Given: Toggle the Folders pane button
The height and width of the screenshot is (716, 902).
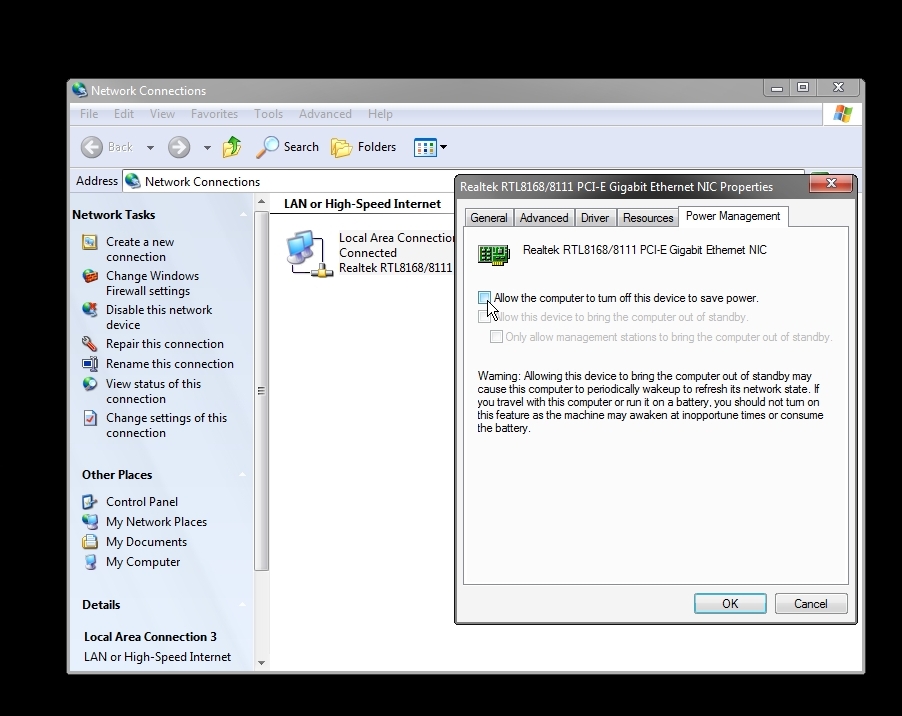Looking at the screenshot, I should click(x=364, y=147).
